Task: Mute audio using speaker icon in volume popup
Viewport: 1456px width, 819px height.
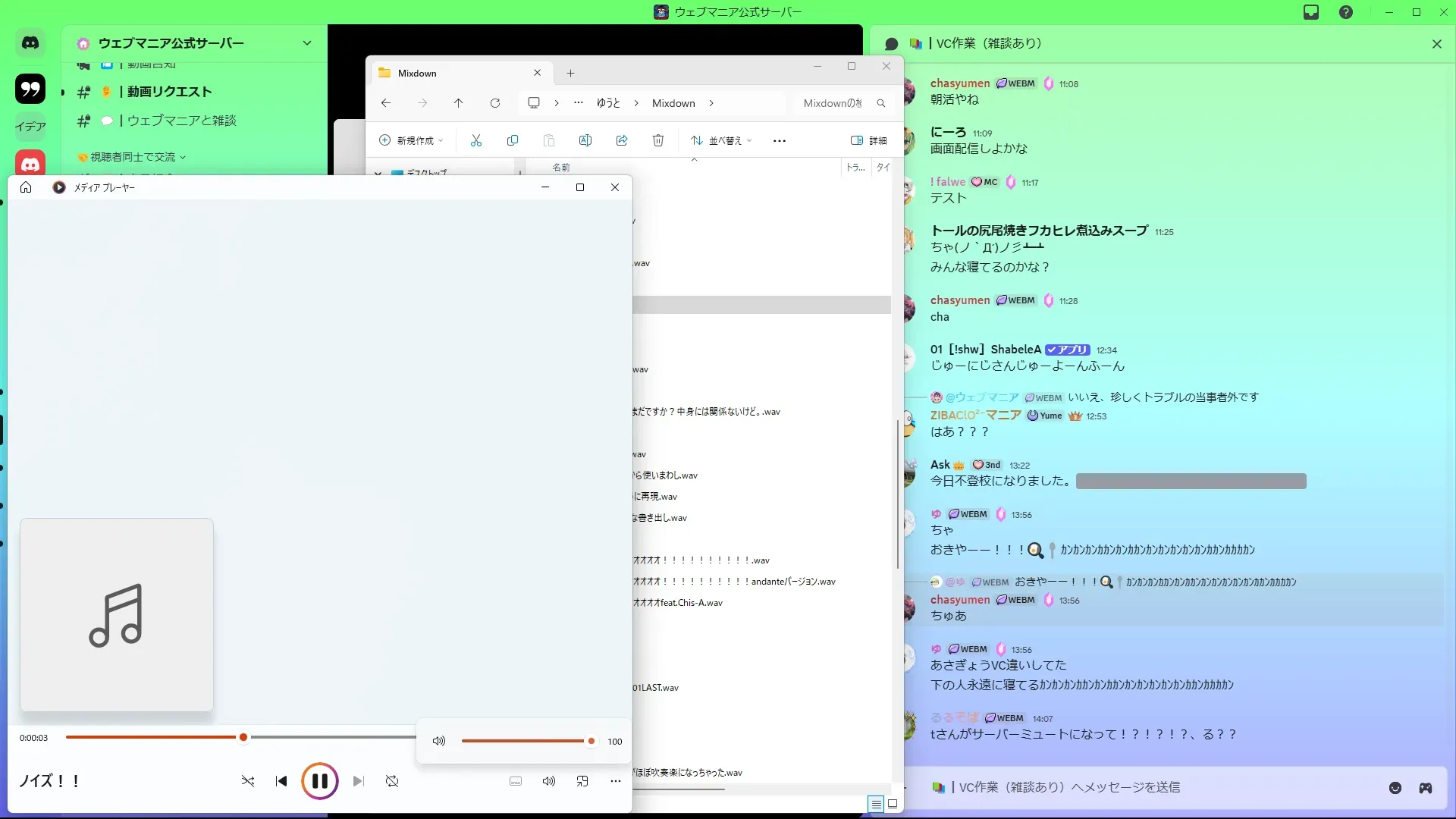Action: pos(439,741)
